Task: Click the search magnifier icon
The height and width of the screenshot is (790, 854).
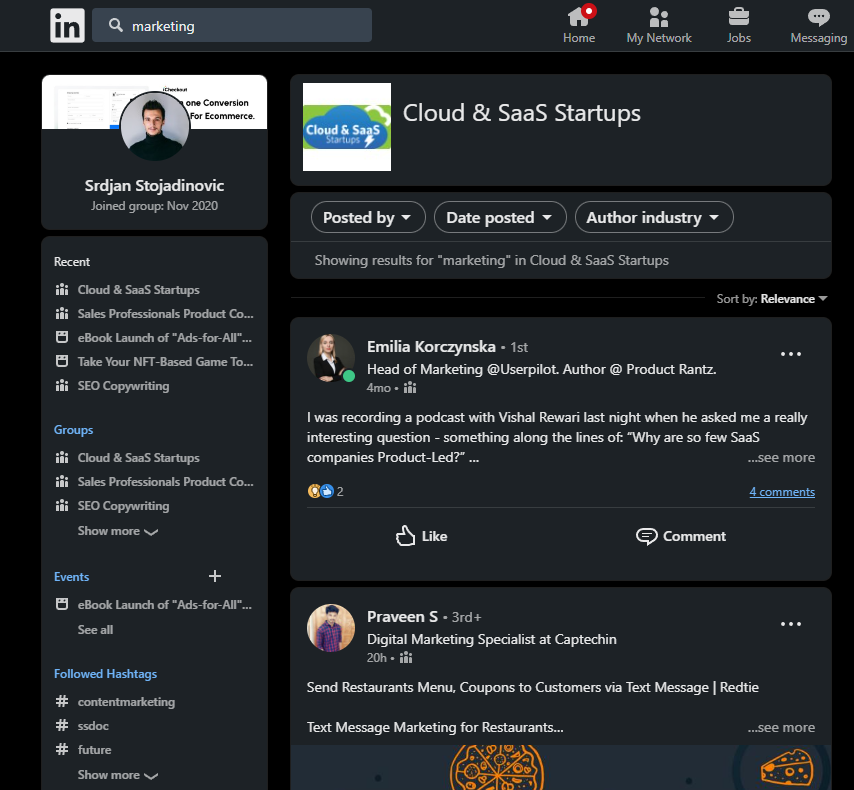Action: tap(115, 25)
